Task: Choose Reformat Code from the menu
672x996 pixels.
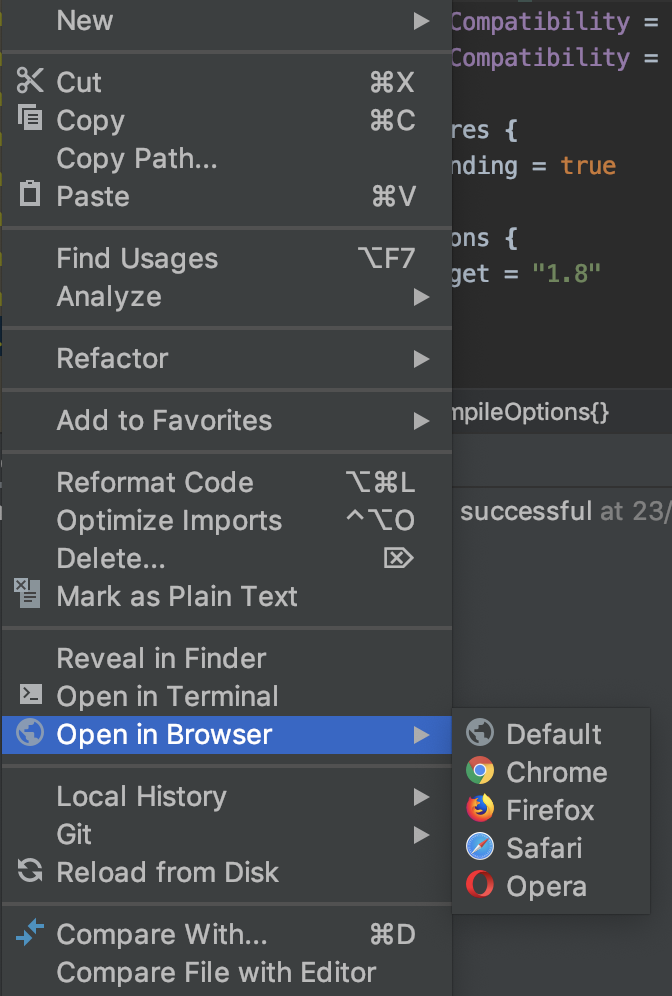Action: point(155,482)
